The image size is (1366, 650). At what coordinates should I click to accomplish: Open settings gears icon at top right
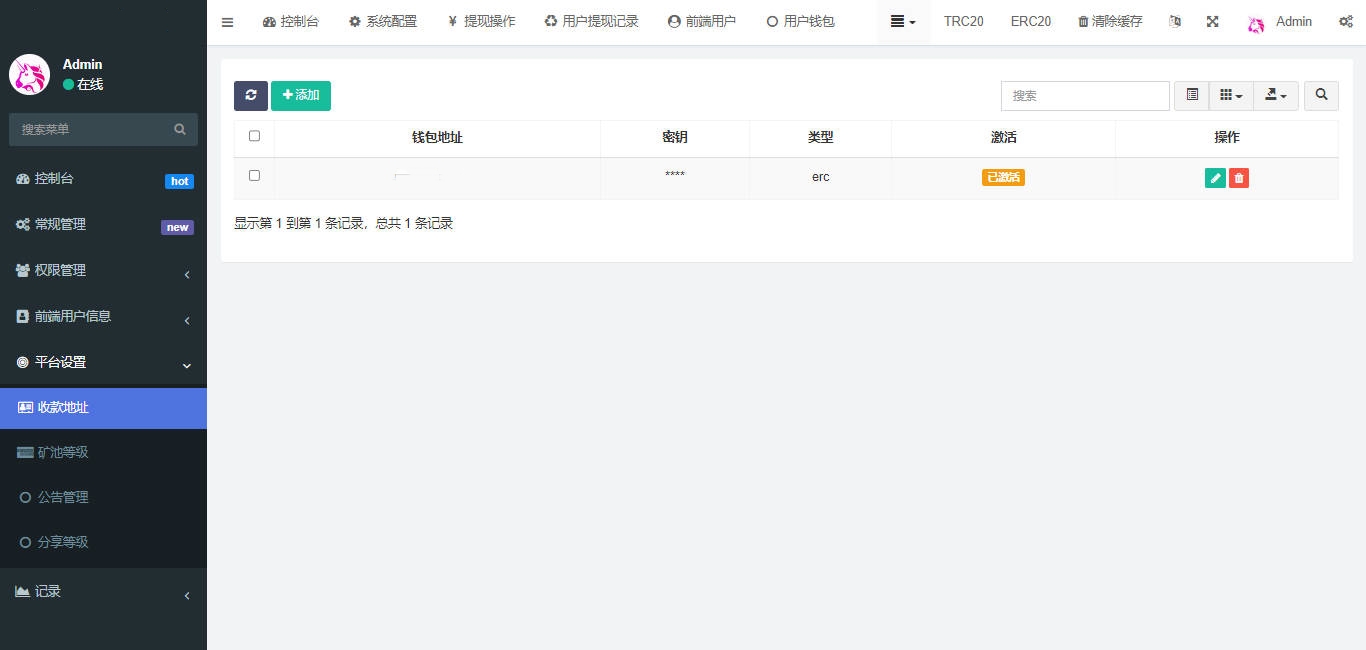tap(1345, 22)
